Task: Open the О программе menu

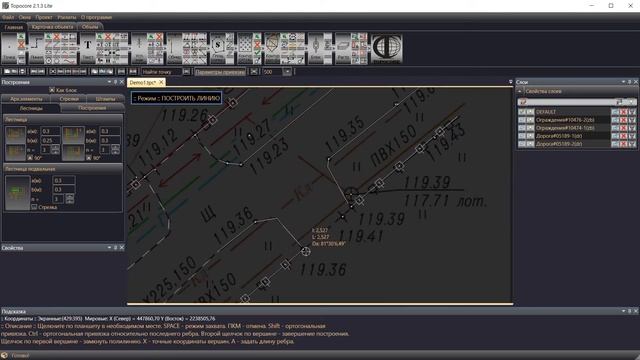Action: coord(96,18)
